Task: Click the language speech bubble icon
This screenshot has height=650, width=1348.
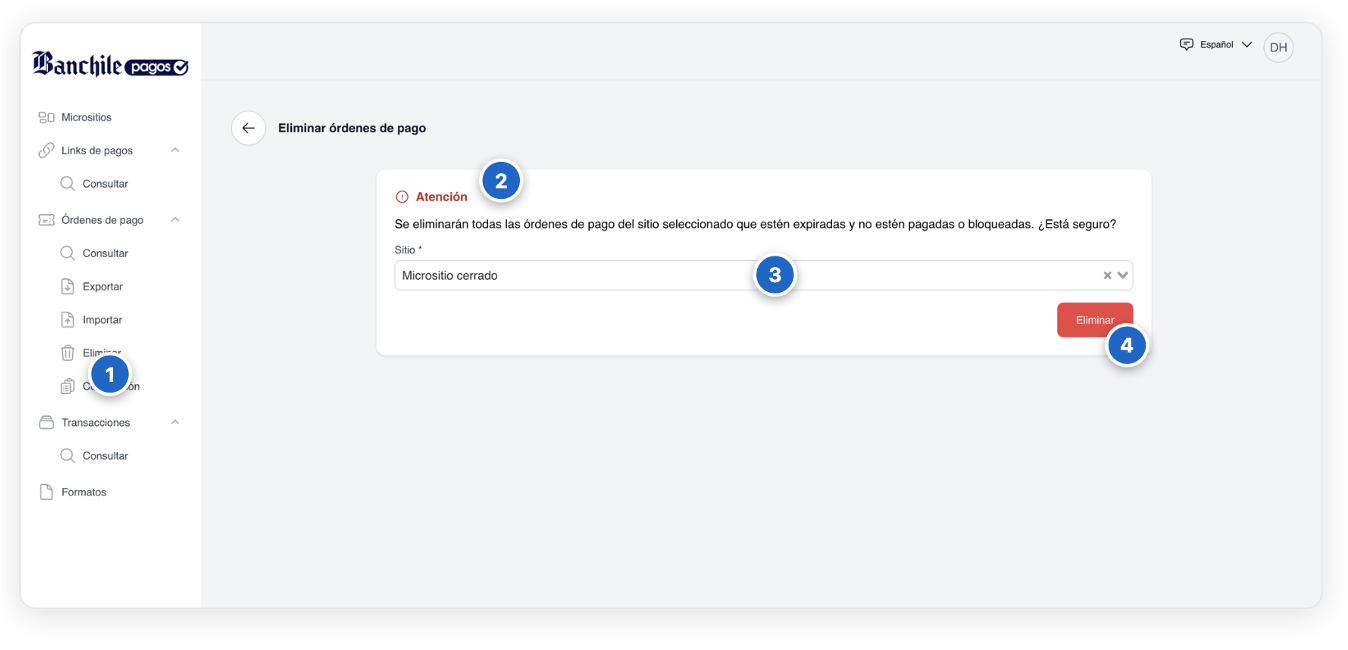Action: pos(1187,45)
